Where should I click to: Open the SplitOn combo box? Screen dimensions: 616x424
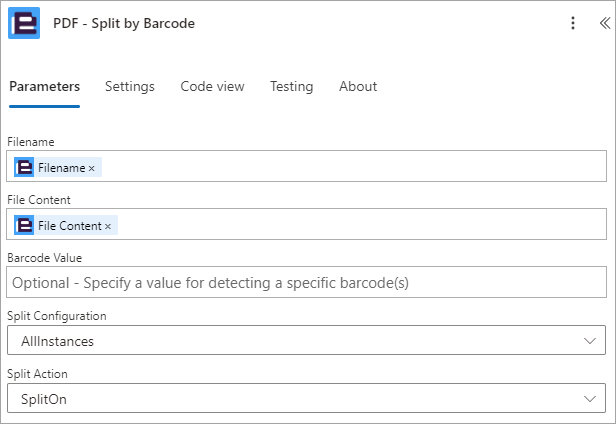pyautogui.click(x=306, y=398)
